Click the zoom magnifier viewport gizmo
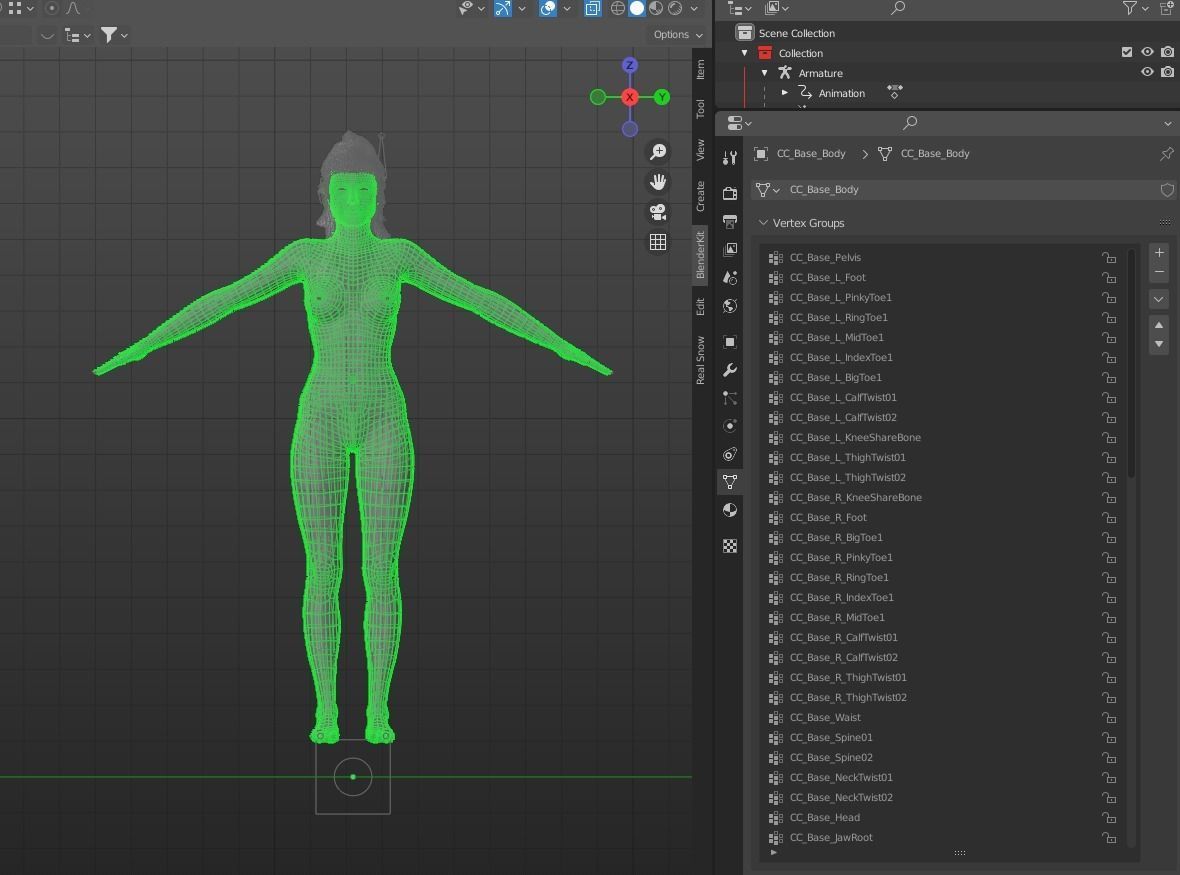Image resolution: width=1180 pixels, height=875 pixels. (x=658, y=152)
